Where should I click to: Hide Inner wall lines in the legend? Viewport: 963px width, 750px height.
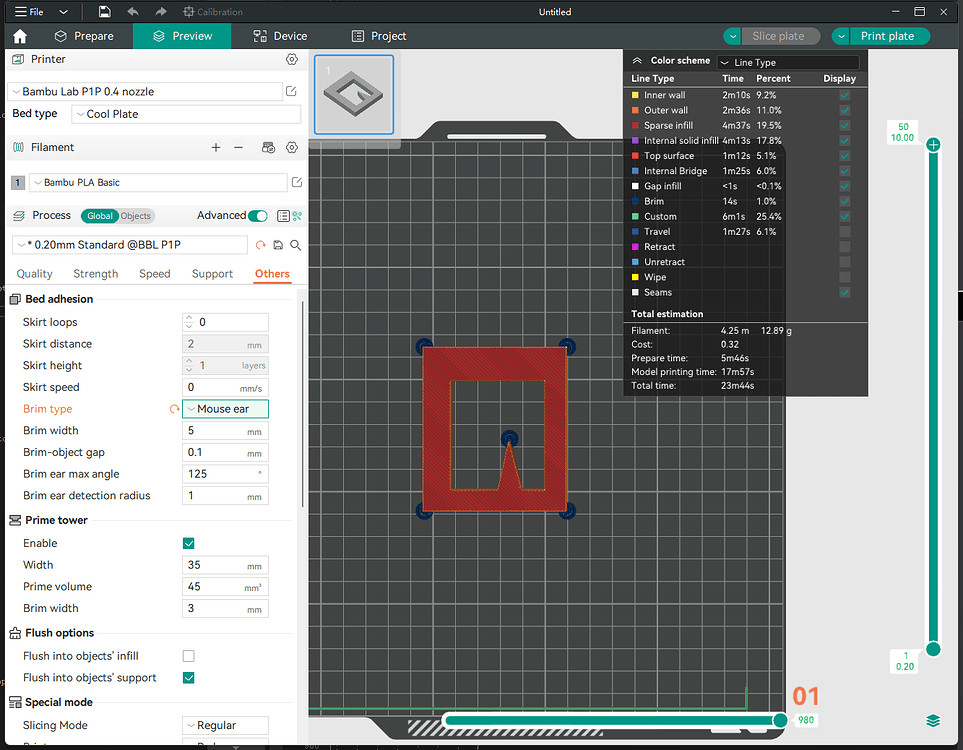click(x=844, y=95)
